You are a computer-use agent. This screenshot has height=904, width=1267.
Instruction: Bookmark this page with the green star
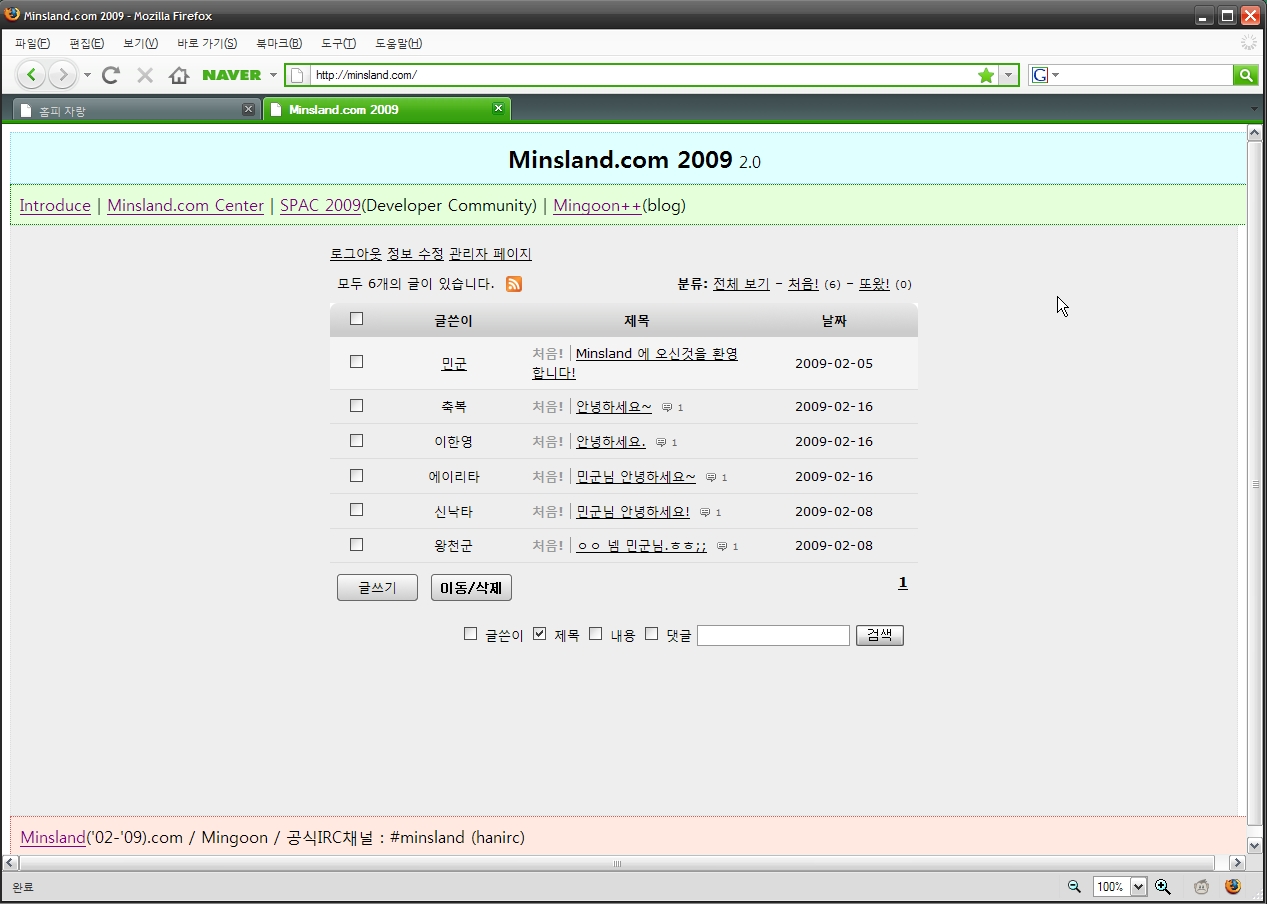986,75
